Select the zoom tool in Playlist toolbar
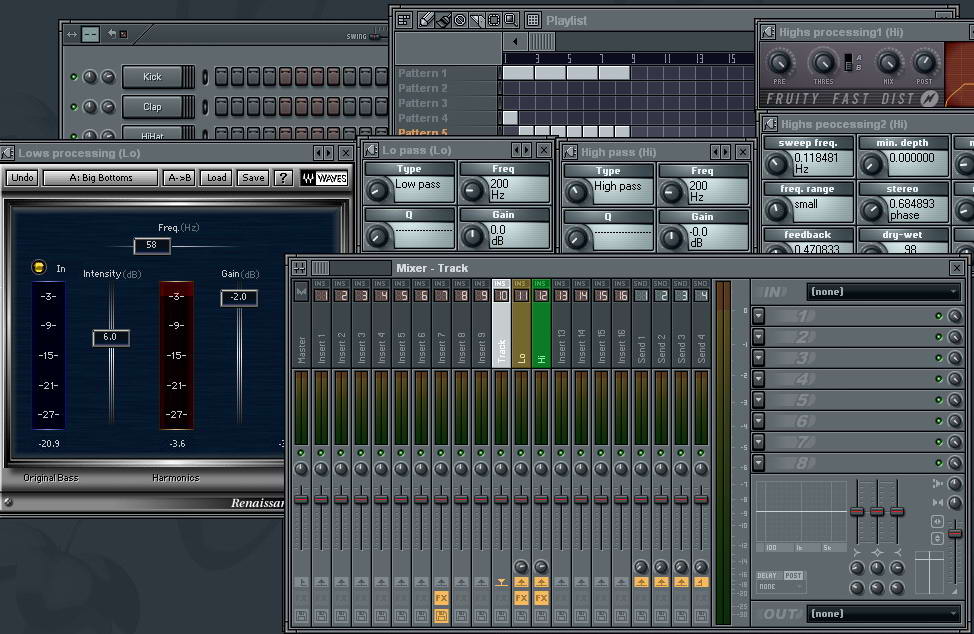 [510, 20]
